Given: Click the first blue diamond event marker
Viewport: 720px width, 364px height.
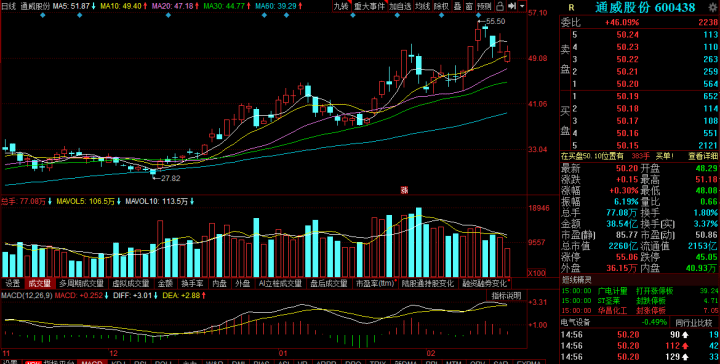Looking at the screenshot, I should click(42, 15).
